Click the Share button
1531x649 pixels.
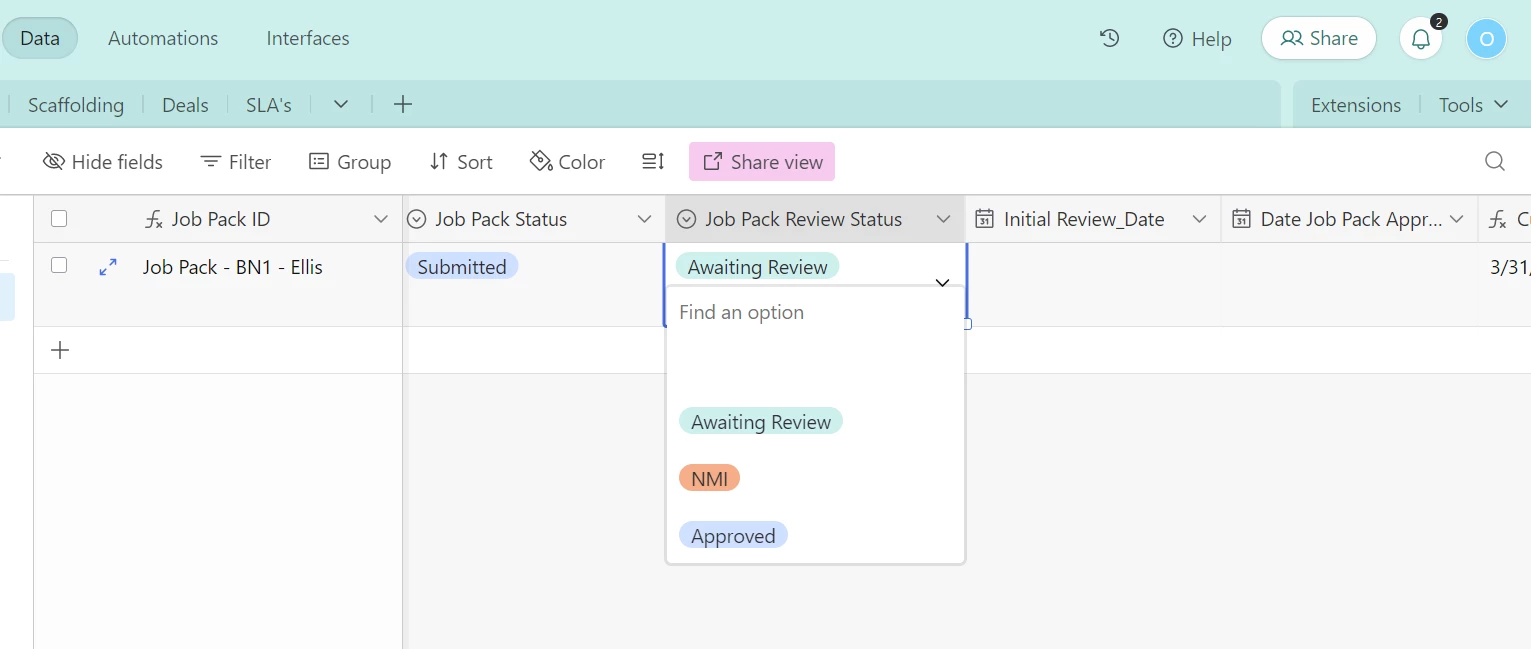(1318, 39)
